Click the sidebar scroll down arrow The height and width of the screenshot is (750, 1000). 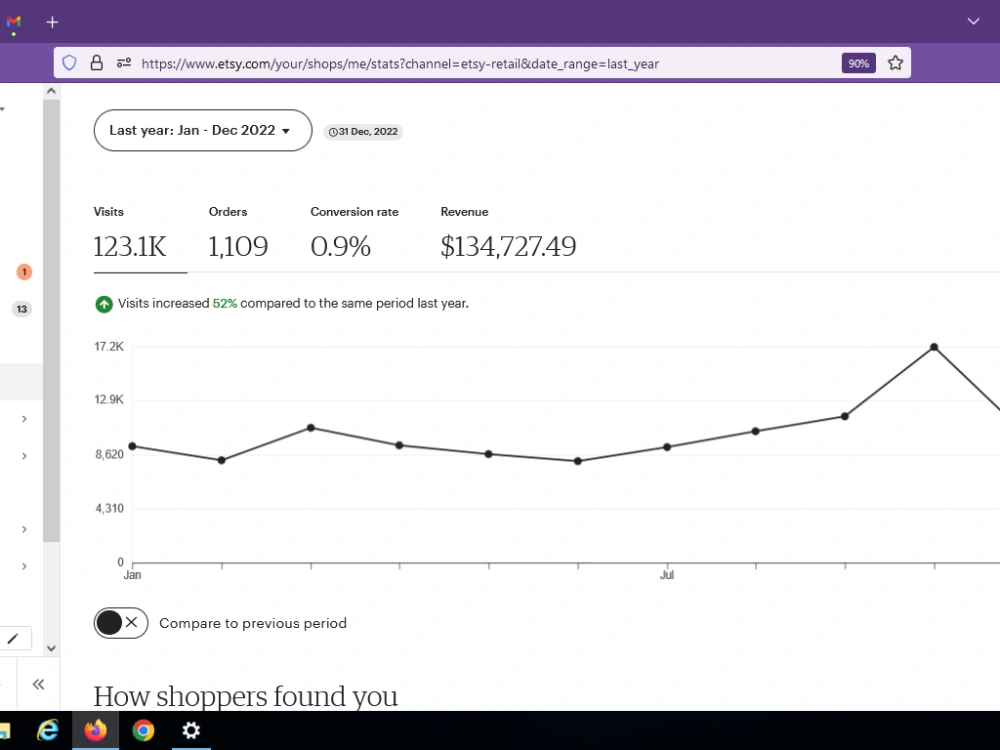tap(52, 648)
